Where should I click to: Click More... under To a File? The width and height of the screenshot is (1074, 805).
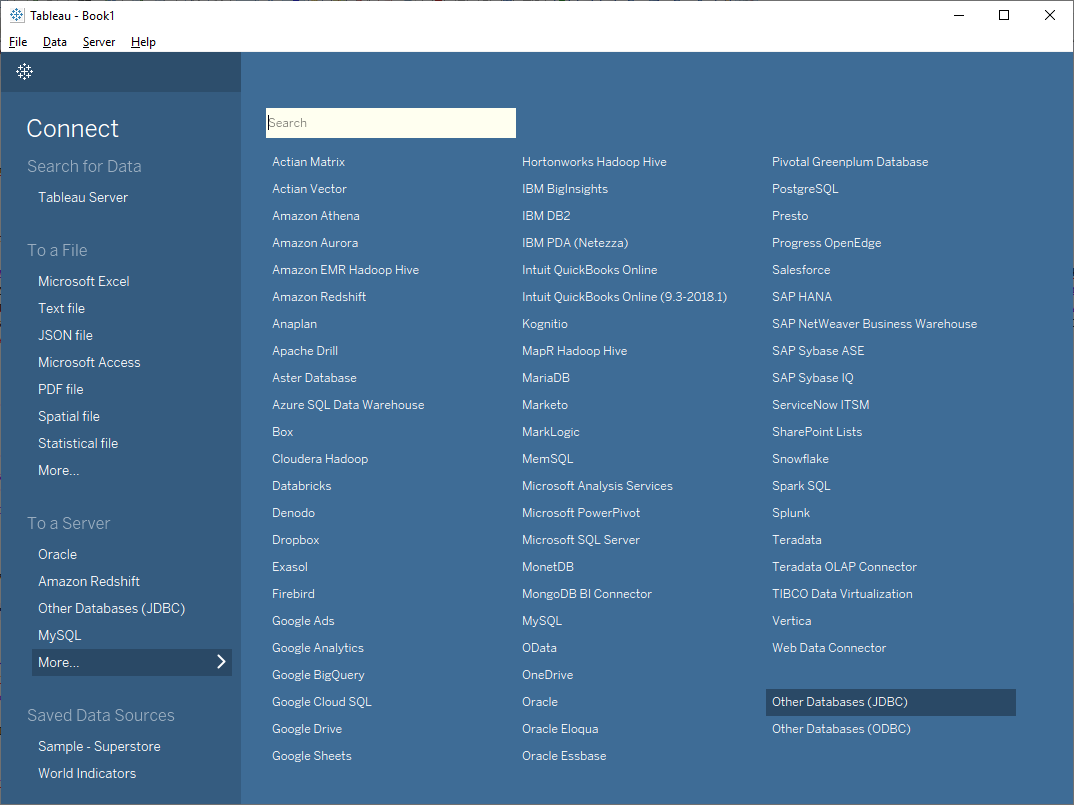pyautogui.click(x=59, y=471)
